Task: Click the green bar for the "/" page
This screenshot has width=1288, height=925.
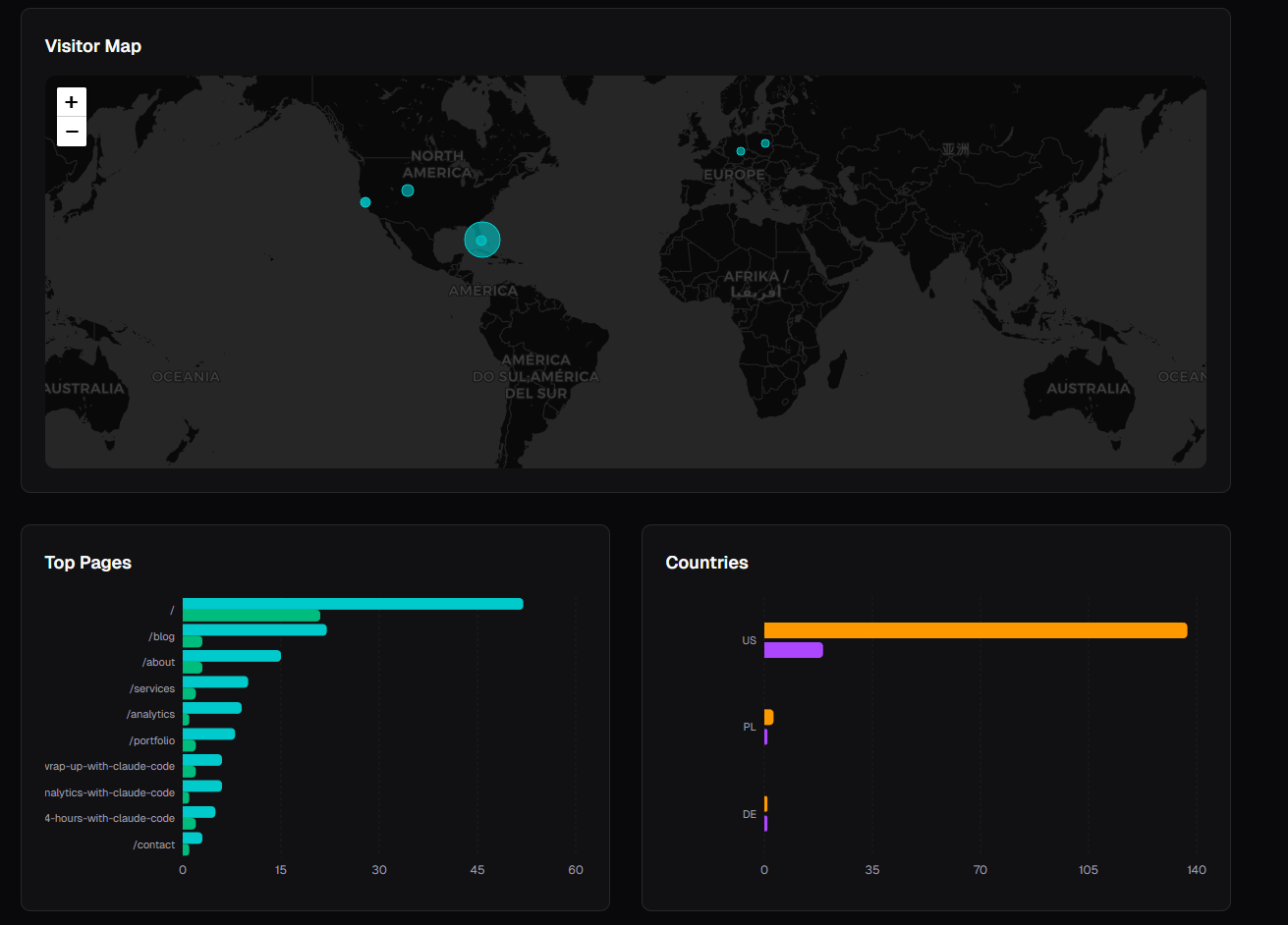Action: click(x=251, y=616)
